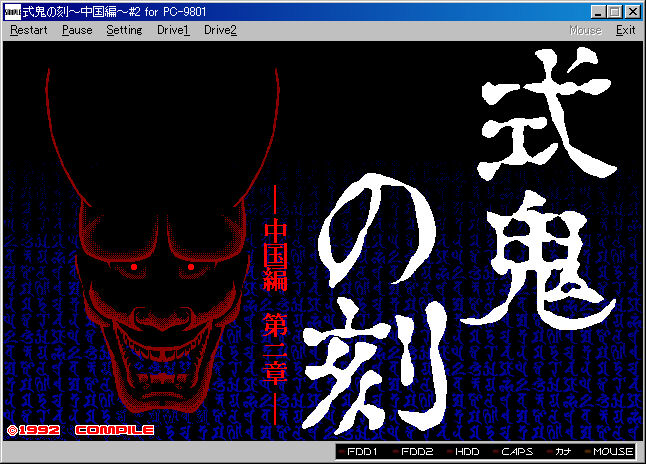
Task: Click the CAPS lock indicator
Action: (513, 452)
